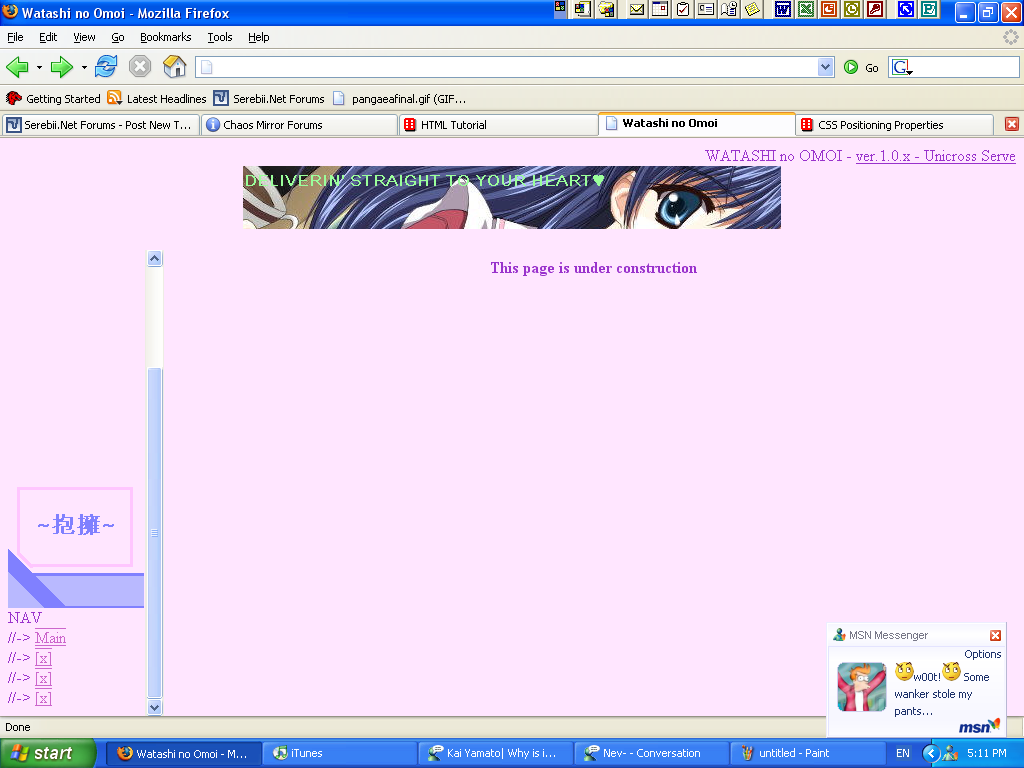The width and height of the screenshot is (1024, 768).
Task: Launch Excel from Office shortcut bar
Action: click(x=806, y=9)
